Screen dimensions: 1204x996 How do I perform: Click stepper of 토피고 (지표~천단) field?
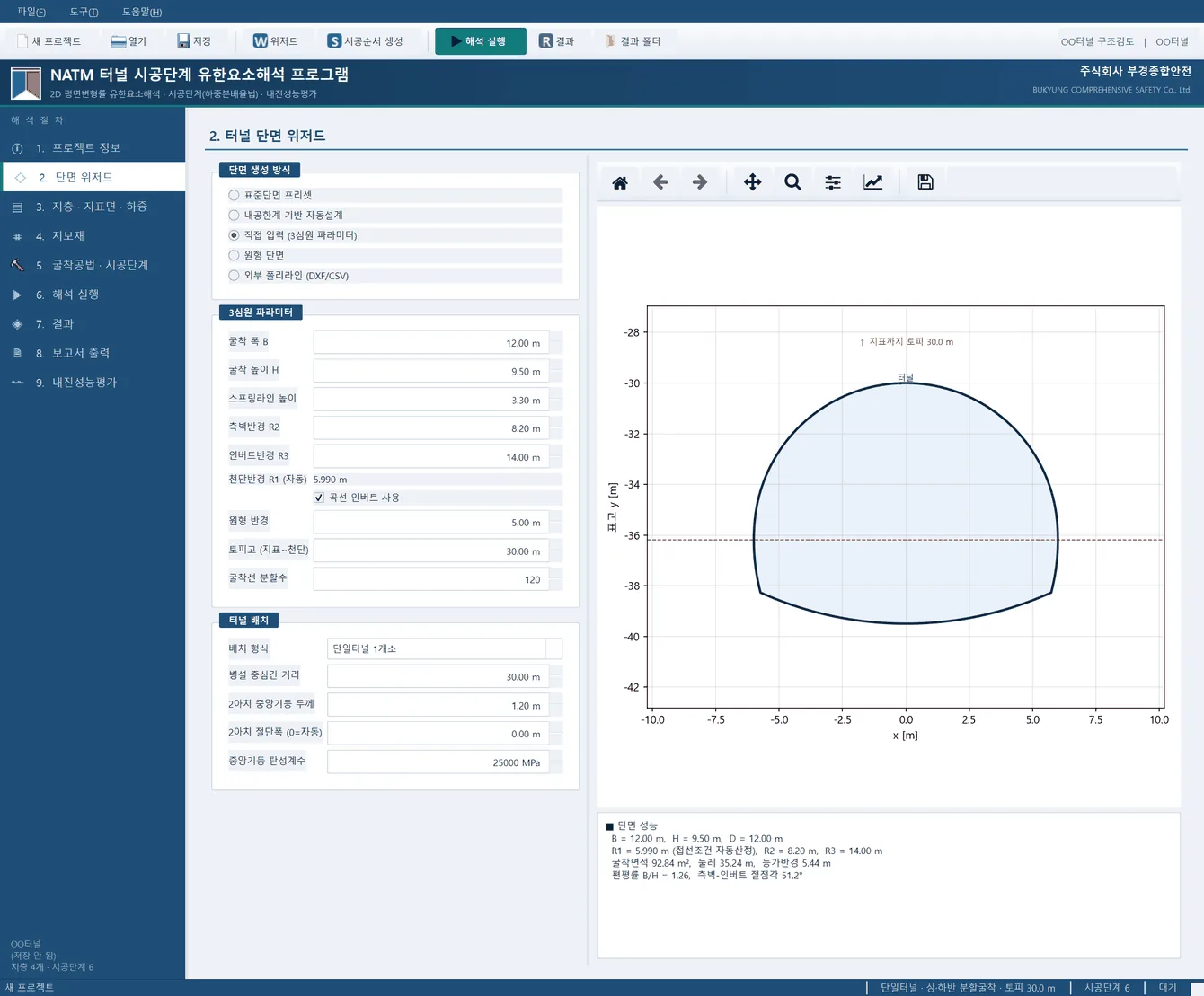pos(555,551)
